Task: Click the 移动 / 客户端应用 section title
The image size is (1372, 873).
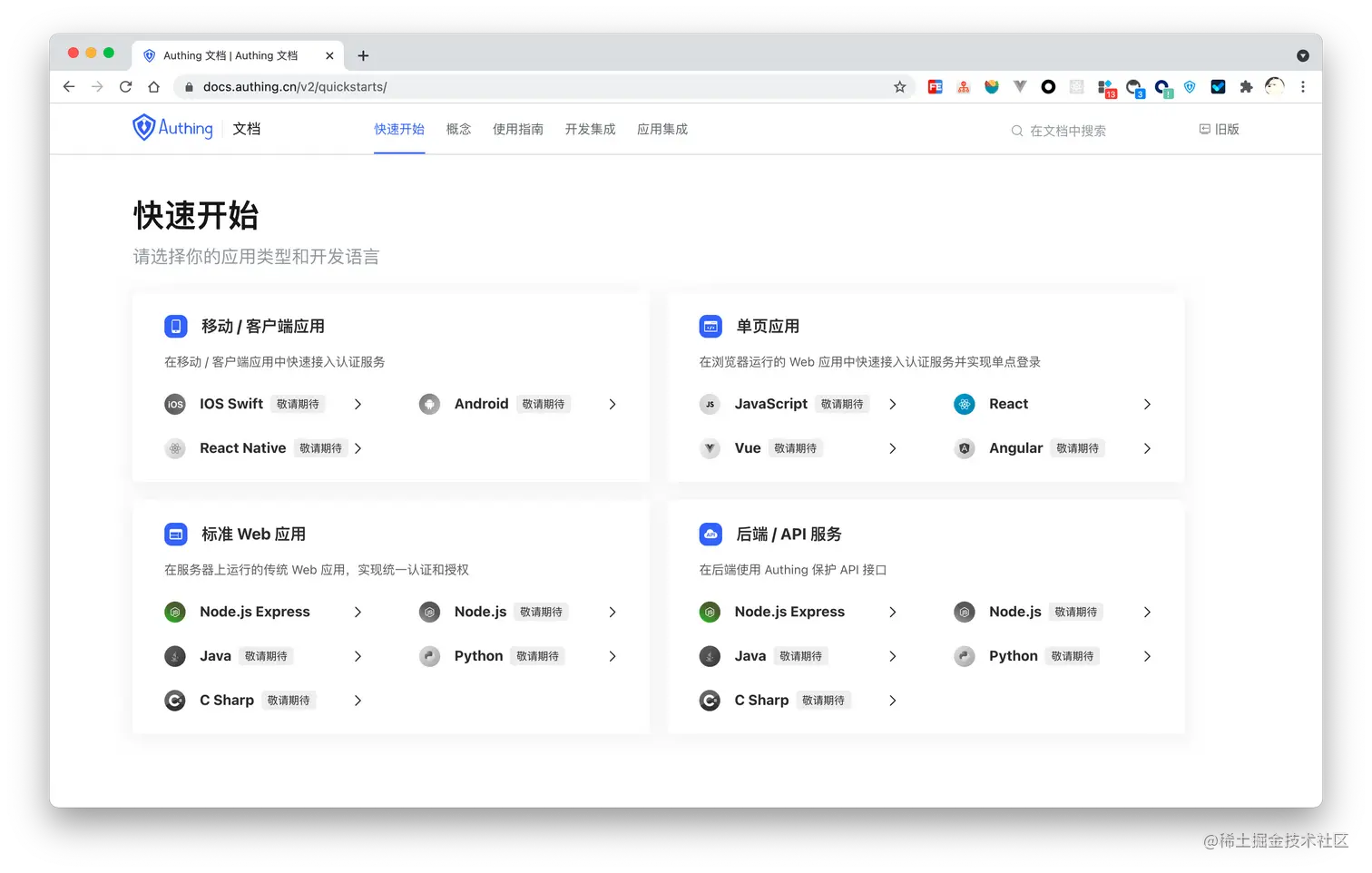Action: click(263, 327)
